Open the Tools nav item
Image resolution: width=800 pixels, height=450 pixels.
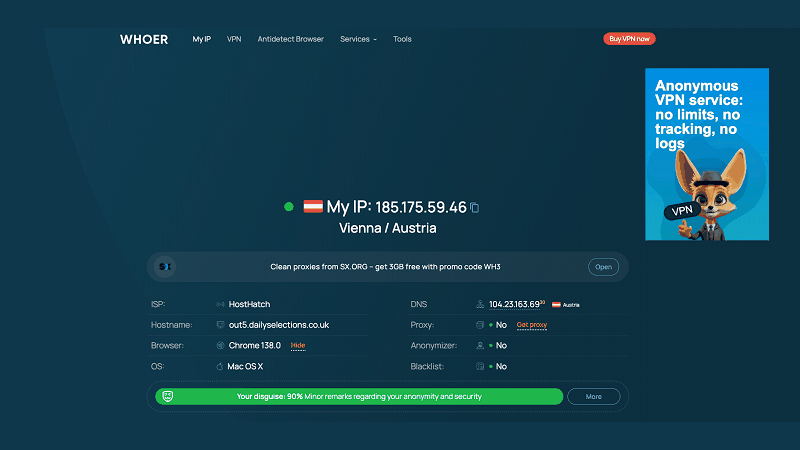pyautogui.click(x=402, y=39)
